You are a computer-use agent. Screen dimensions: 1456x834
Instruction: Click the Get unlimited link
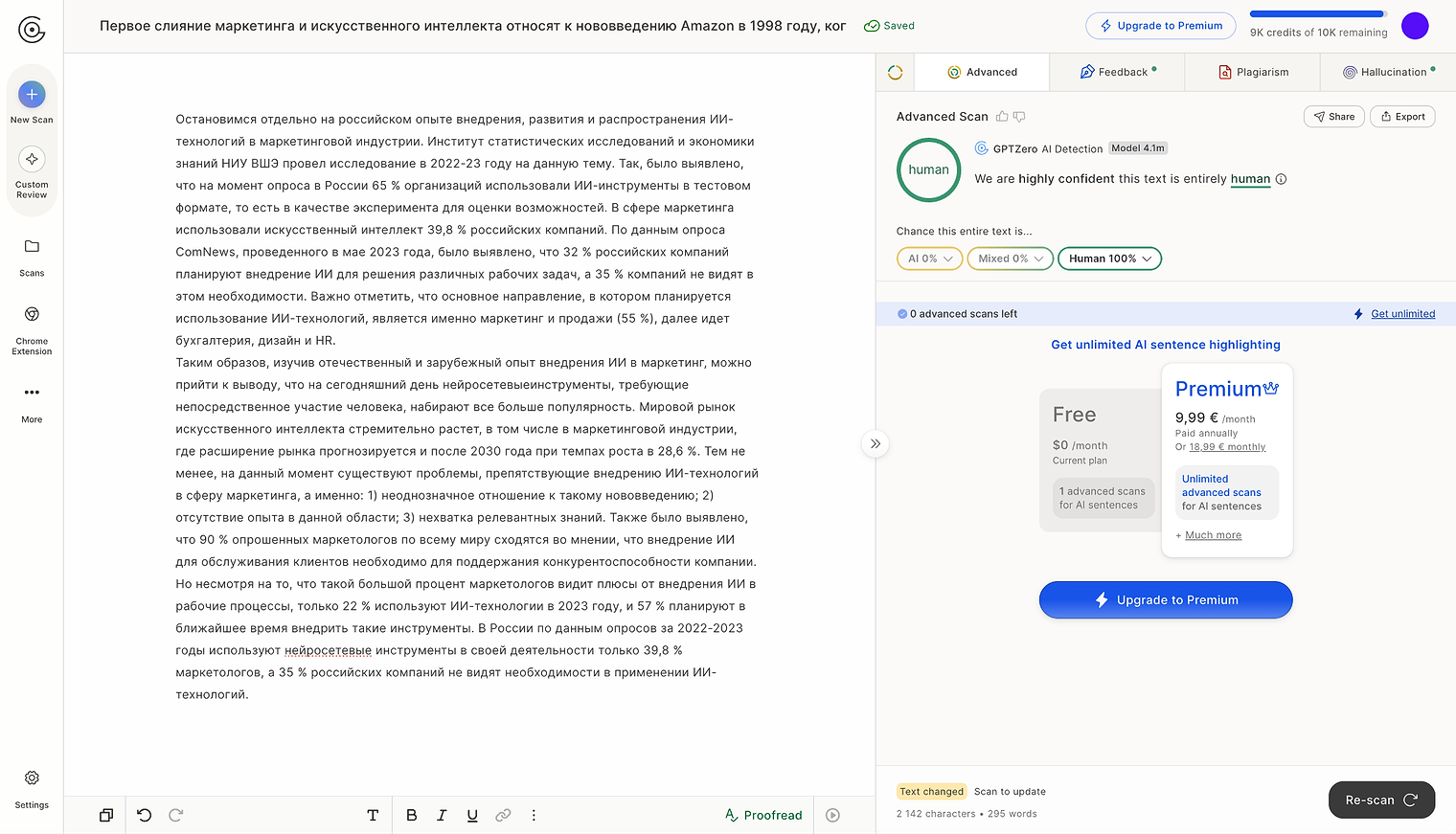pyautogui.click(x=1403, y=314)
